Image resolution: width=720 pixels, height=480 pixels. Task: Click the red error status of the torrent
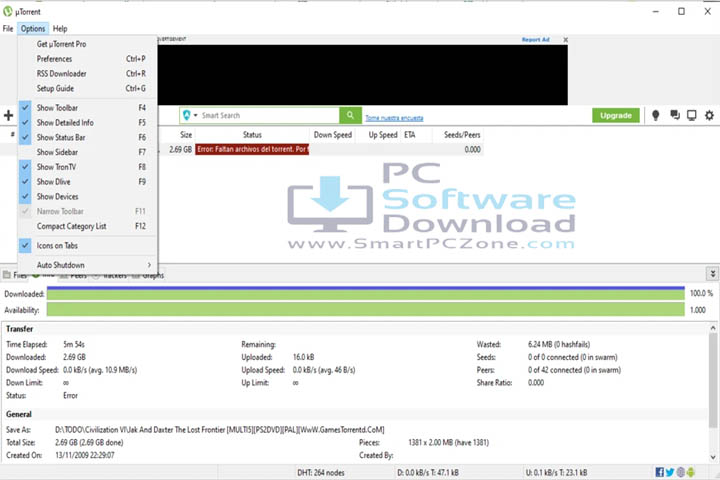pyautogui.click(x=252, y=149)
